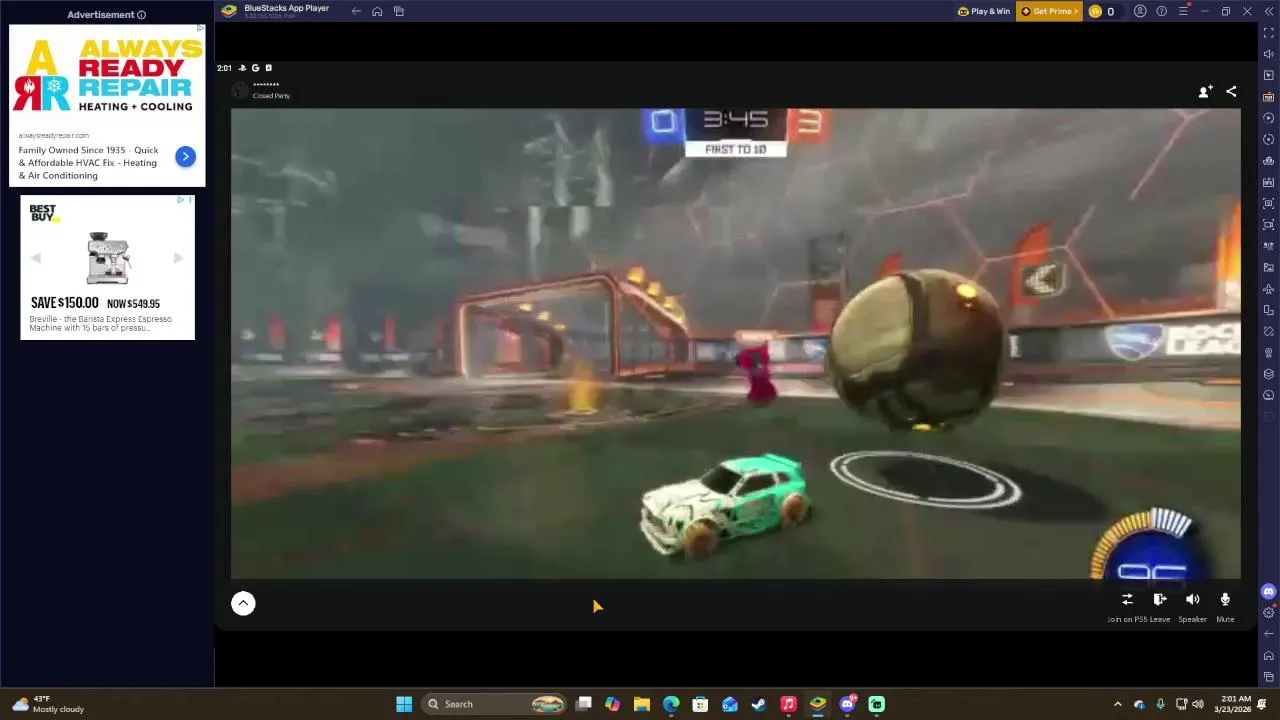Open the Discord icon in BlueStacks side toolbar

pos(1269,591)
